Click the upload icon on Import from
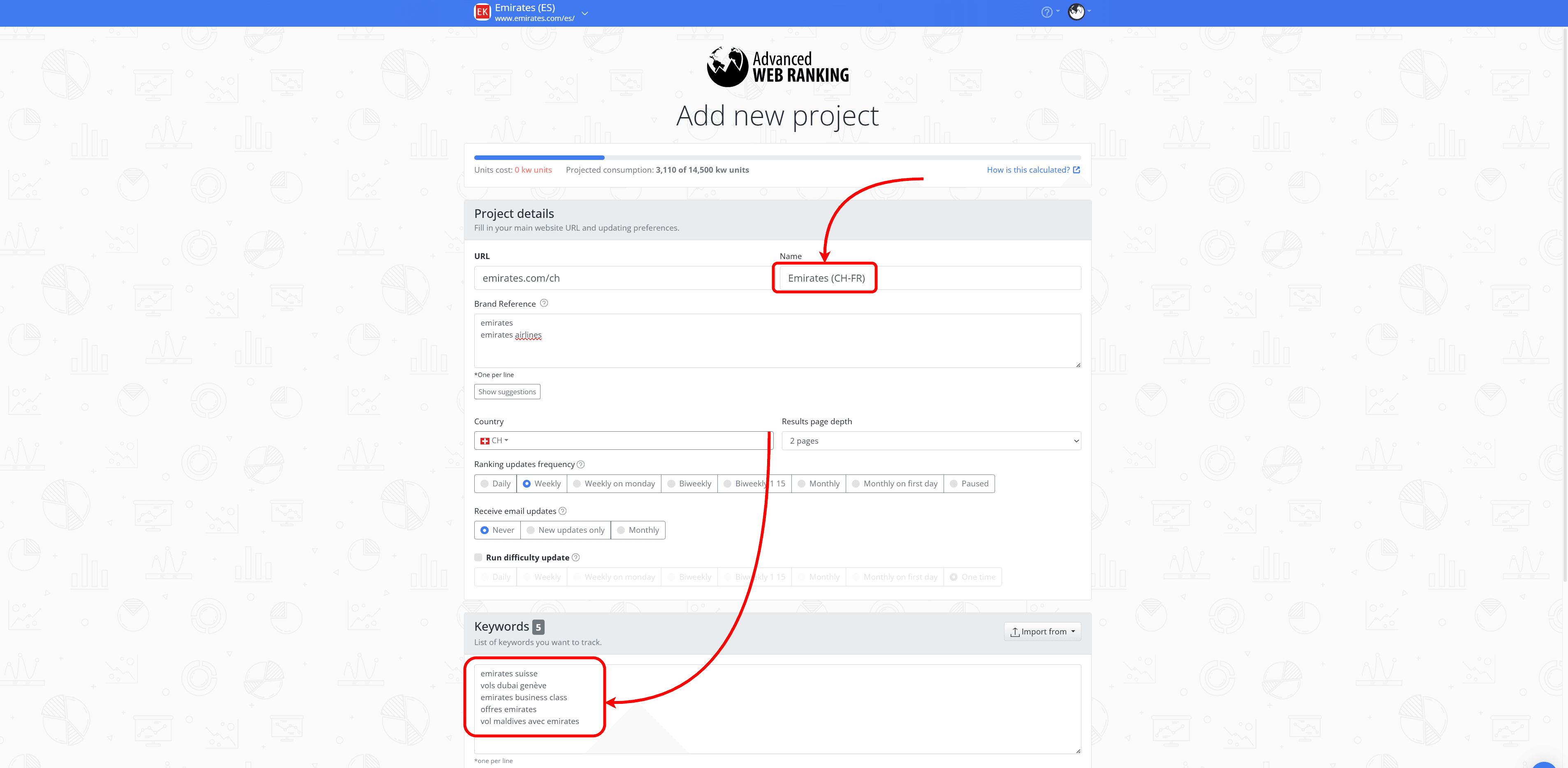 click(1015, 632)
